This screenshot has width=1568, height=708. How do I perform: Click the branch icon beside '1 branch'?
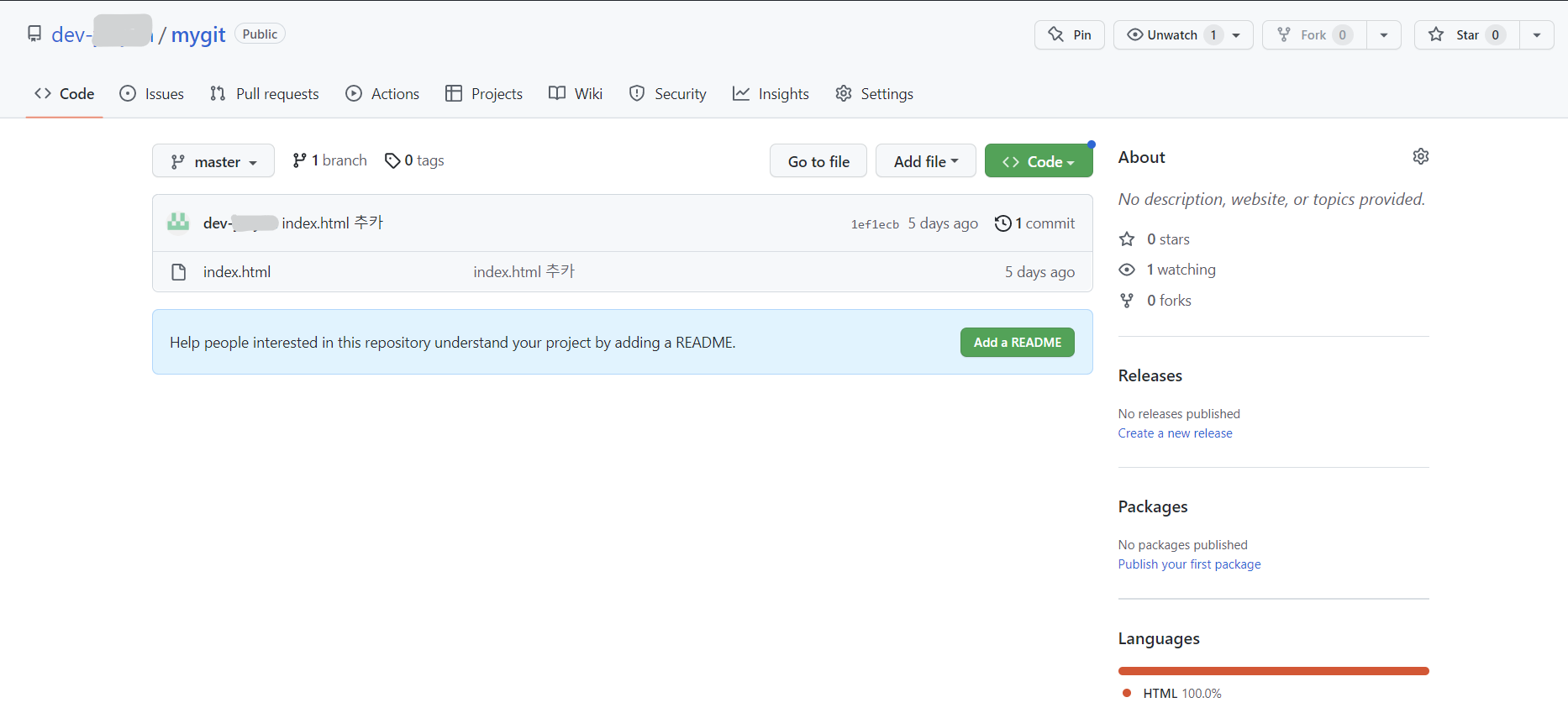pos(299,160)
